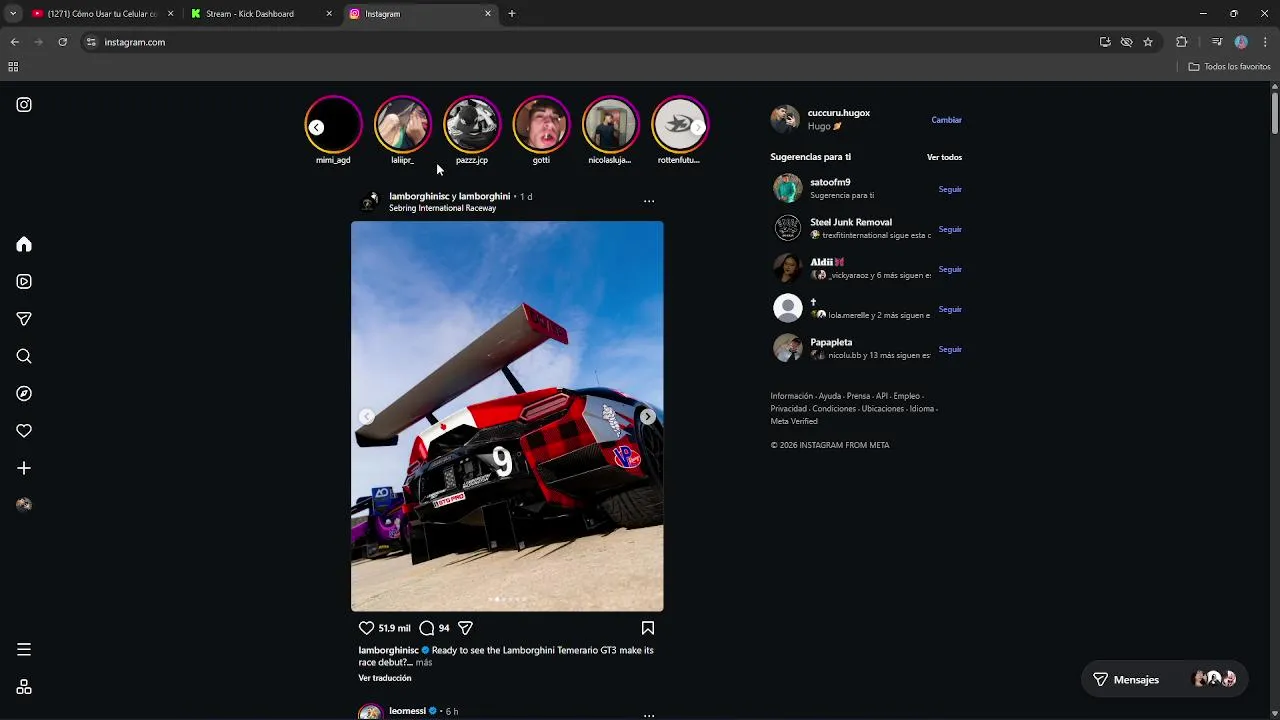The height and width of the screenshot is (720, 1280).
Task: Click the Meta Verified footer link
Action: click(x=794, y=421)
